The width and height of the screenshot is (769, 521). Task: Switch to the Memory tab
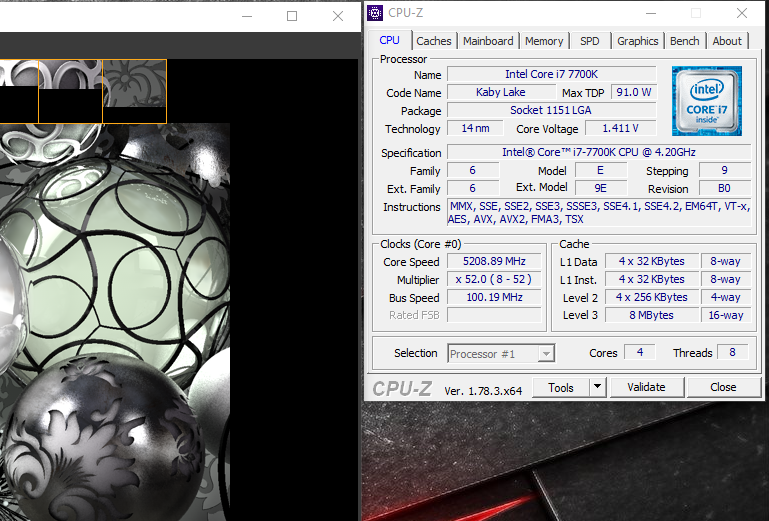544,41
